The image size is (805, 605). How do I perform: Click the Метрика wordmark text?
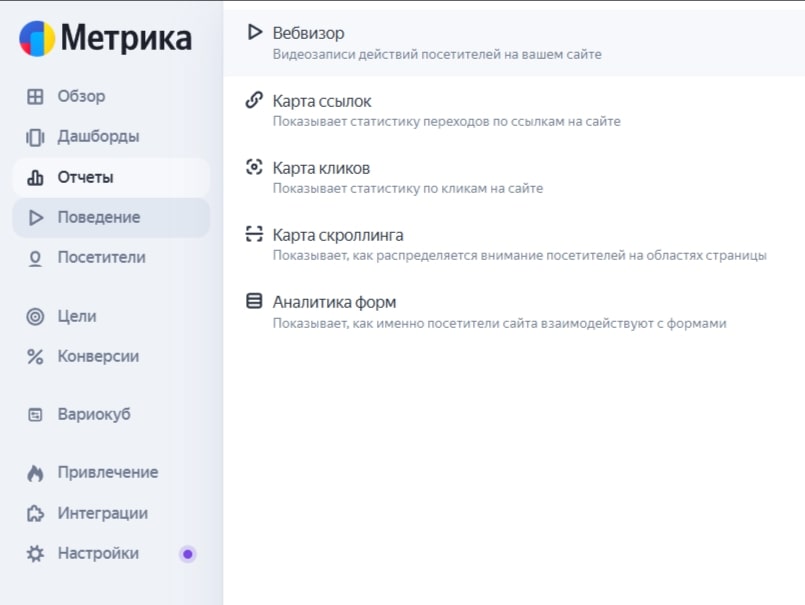(126, 39)
